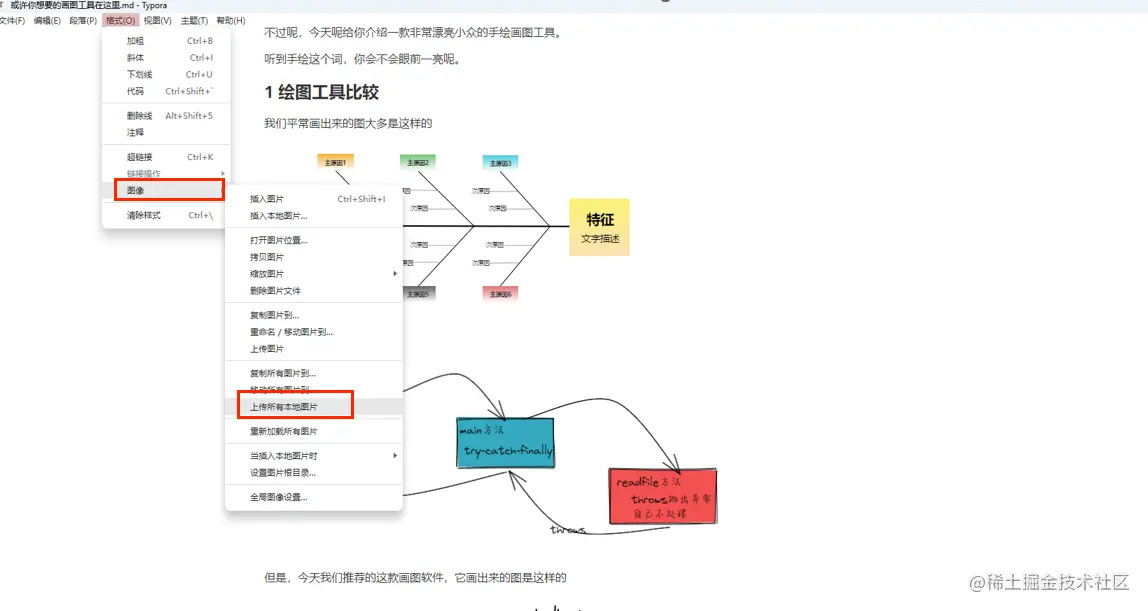Choose 复制图片到... entry
Viewport: 1148px width, 611px height.
314,315
